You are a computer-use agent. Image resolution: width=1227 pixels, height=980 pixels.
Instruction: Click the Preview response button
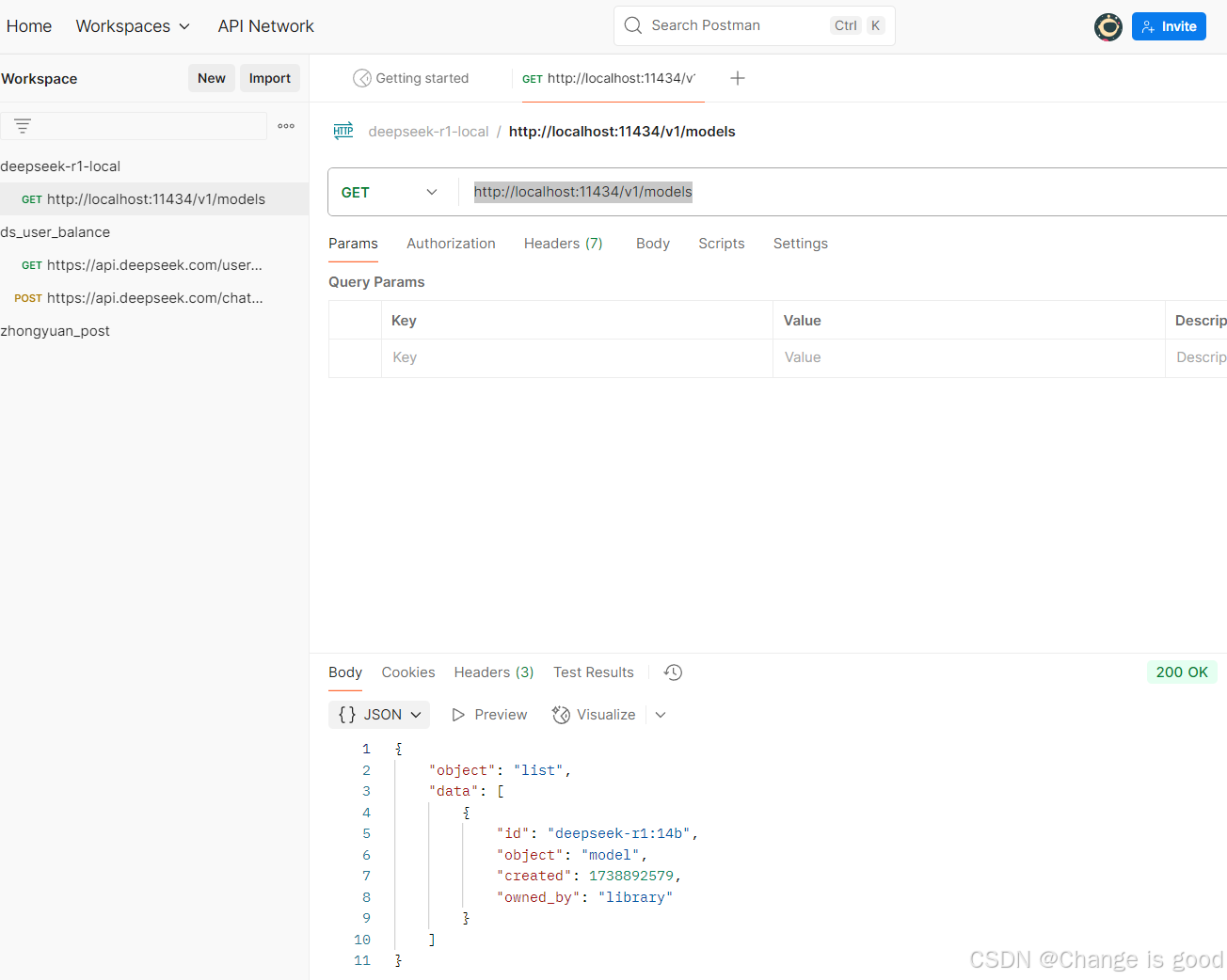[489, 715]
